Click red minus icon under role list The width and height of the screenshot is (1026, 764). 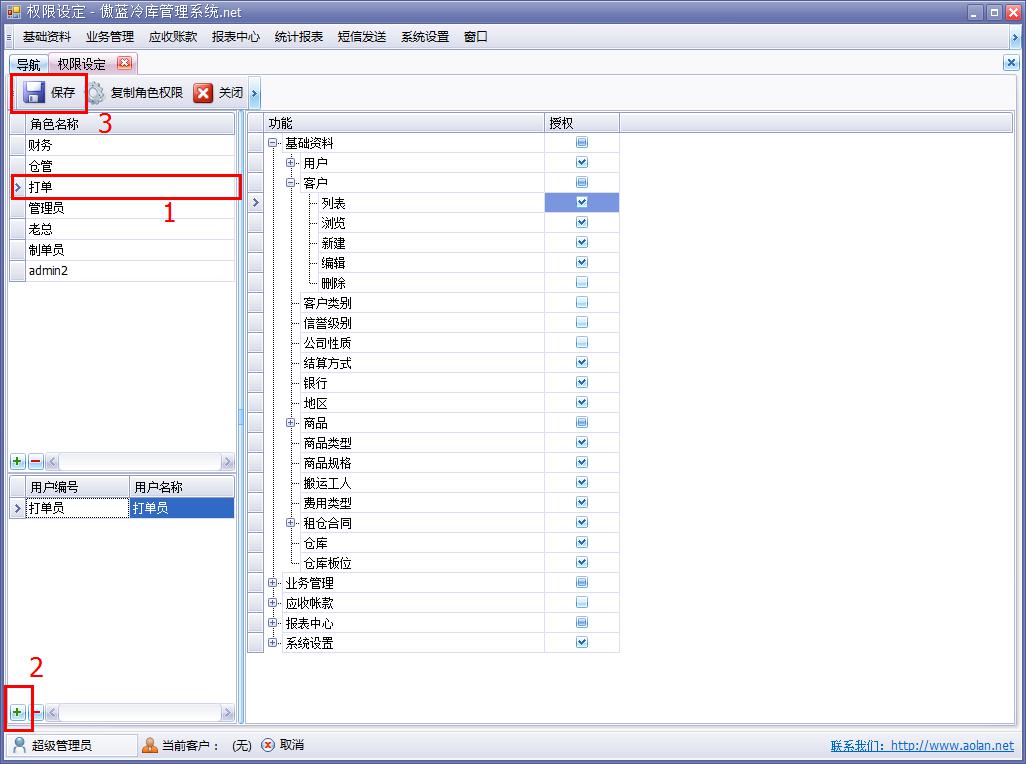pos(36,462)
